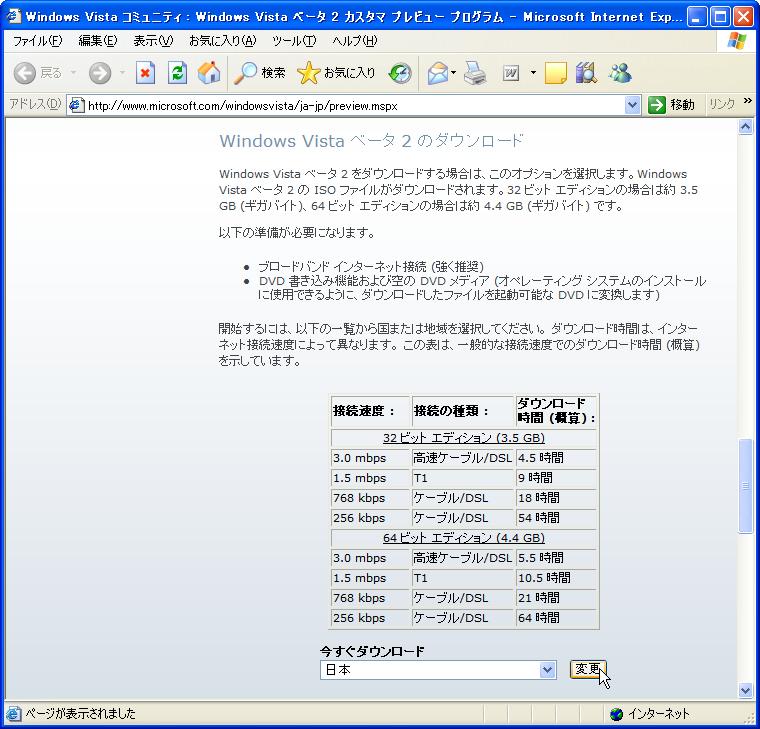The image size is (760, 729).
Task: Open the 表示(V) menu
Action: tap(153, 41)
